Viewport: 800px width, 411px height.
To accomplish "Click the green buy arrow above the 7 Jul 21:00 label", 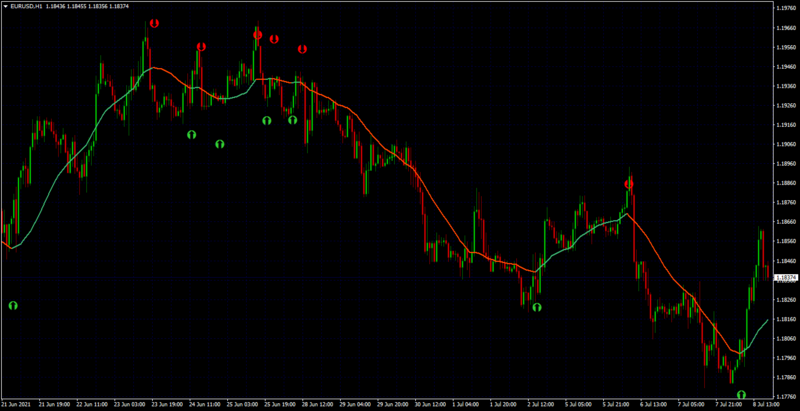I will tap(741, 395).
